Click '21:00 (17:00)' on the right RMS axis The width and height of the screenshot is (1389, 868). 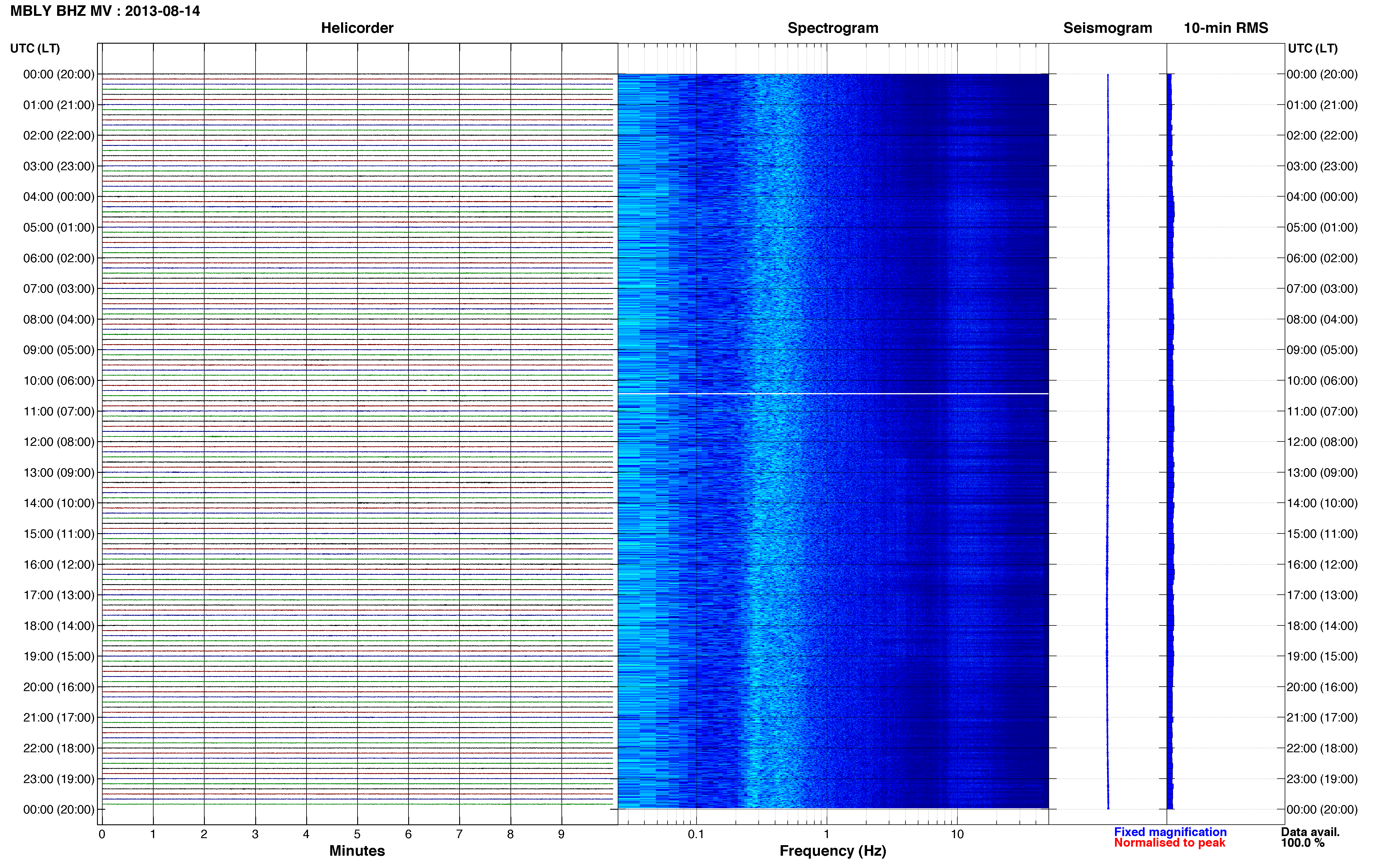point(1322,718)
